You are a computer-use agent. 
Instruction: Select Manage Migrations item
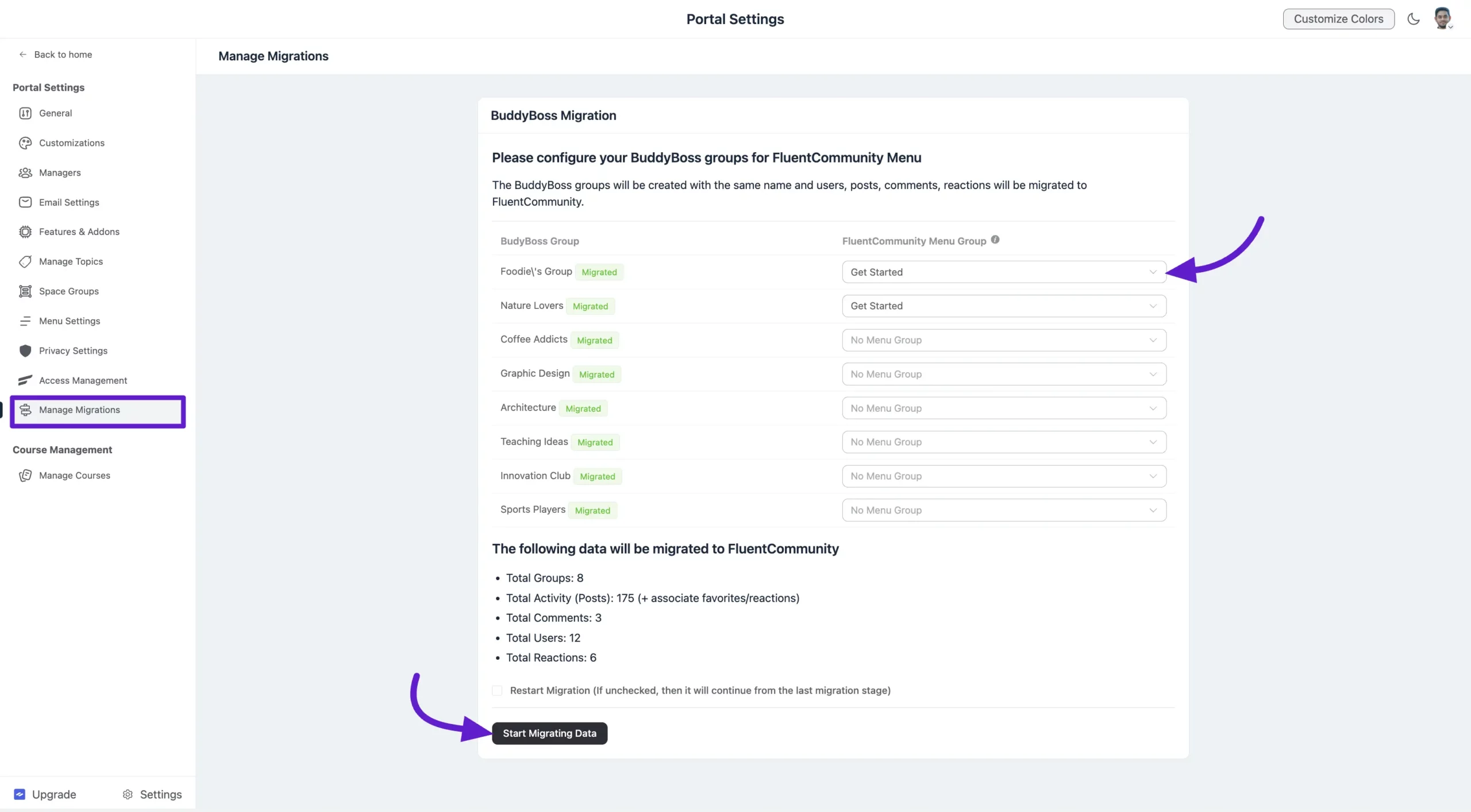98,410
